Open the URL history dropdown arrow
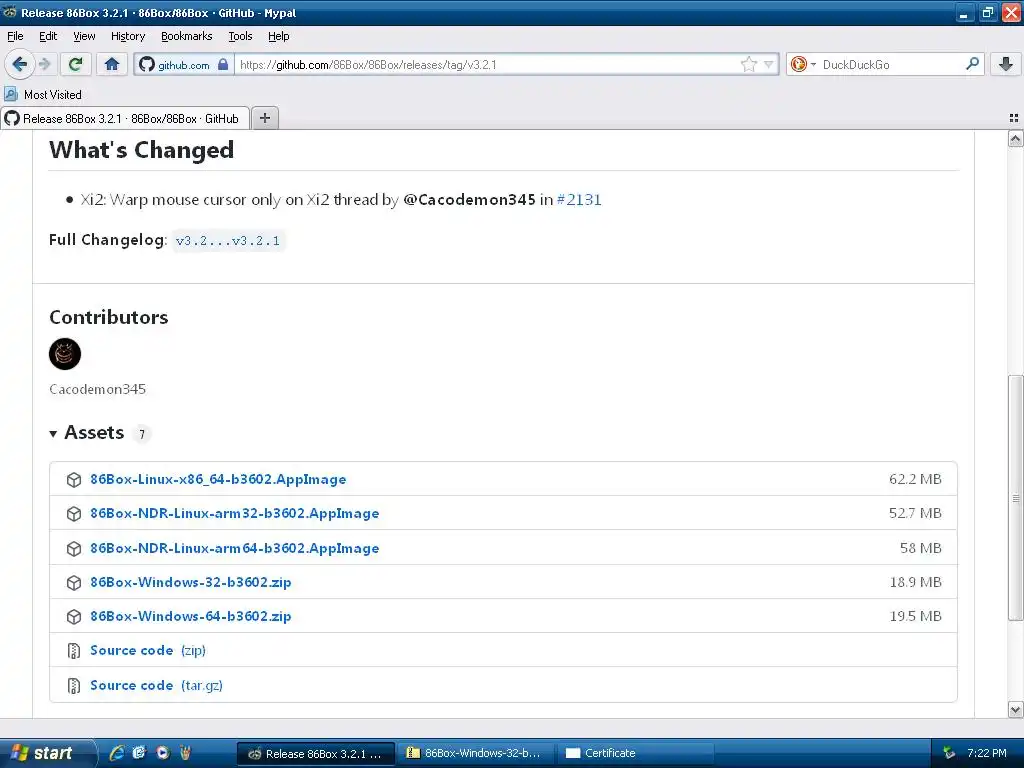The height and width of the screenshot is (768, 1024). tap(769, 64)
